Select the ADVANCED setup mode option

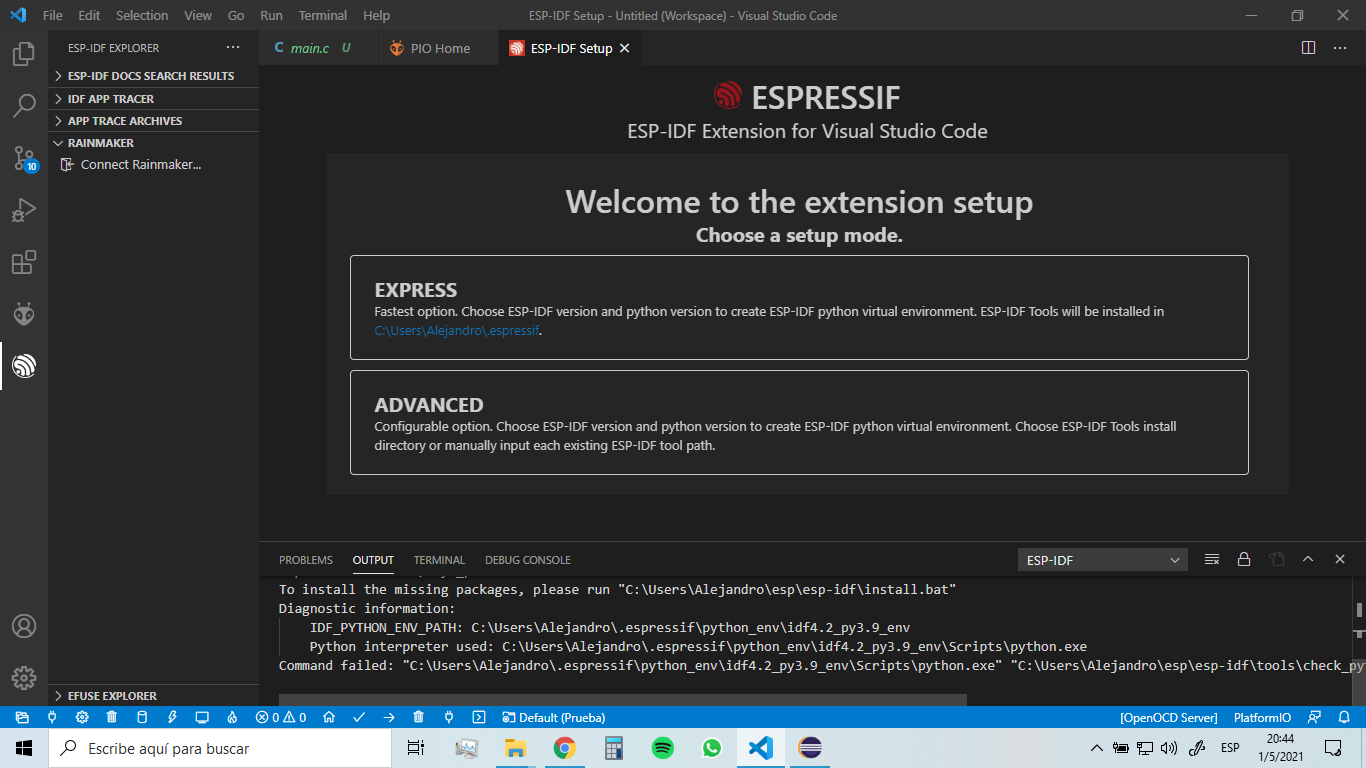pos(798,421)
